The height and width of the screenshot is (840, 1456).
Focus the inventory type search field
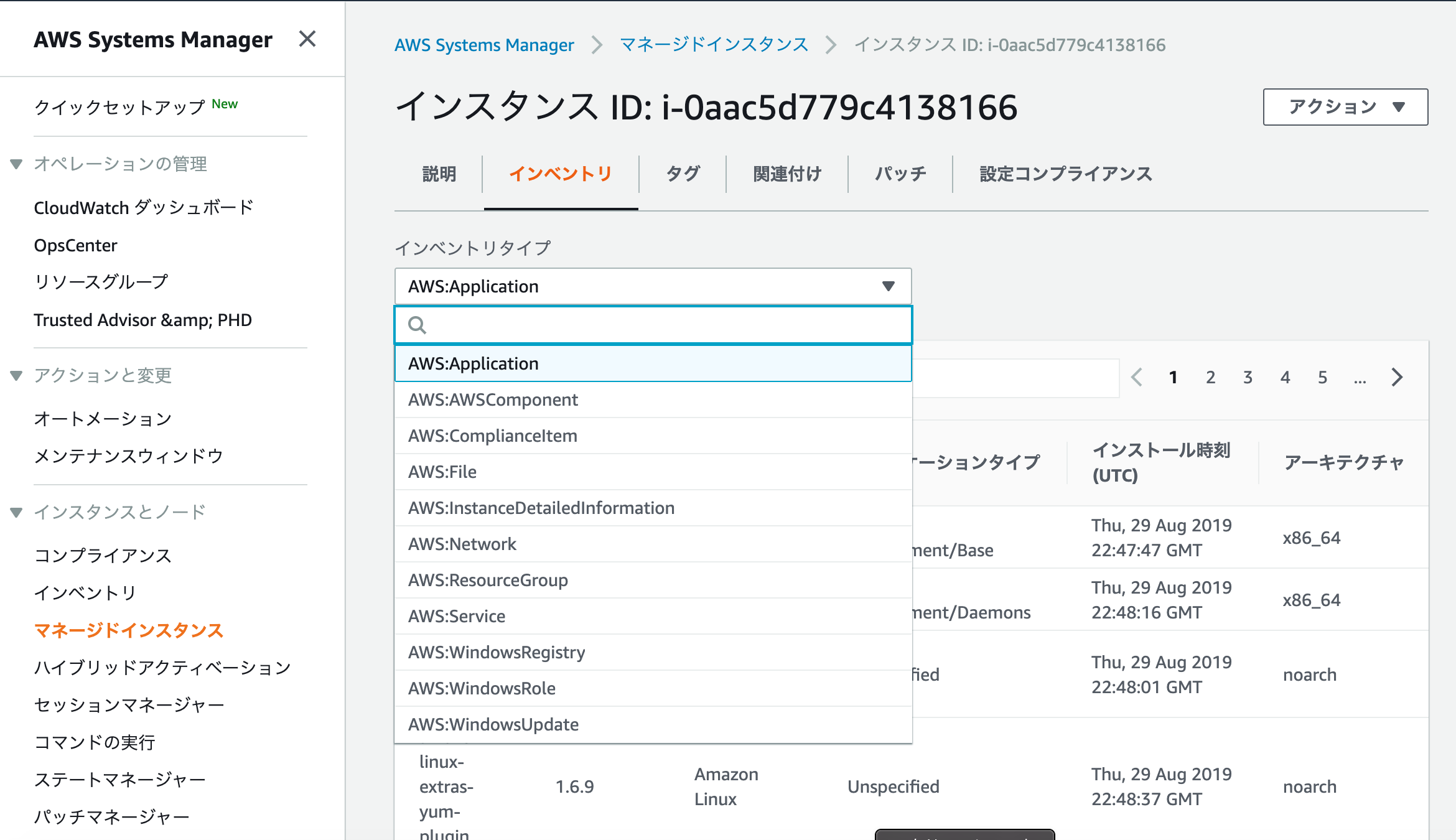coord(653,325)
